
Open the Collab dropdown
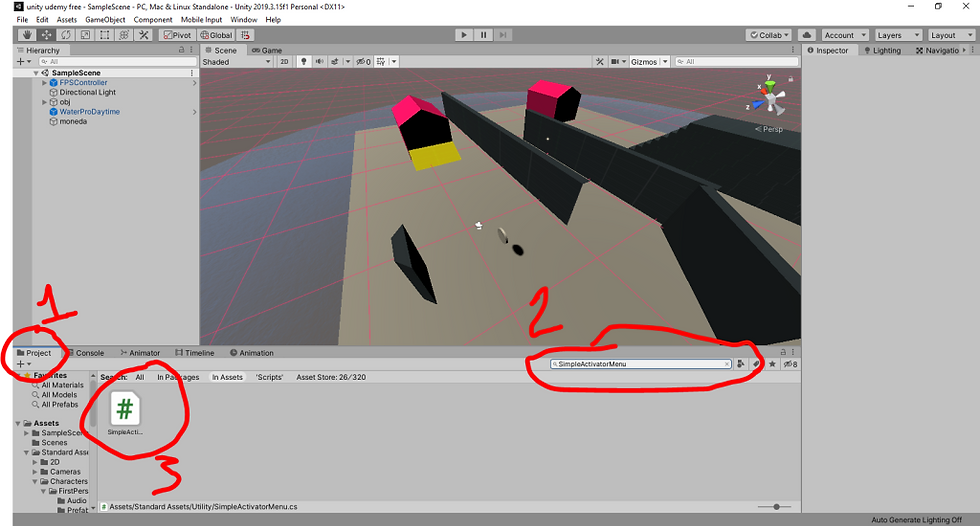pos(769,35)
